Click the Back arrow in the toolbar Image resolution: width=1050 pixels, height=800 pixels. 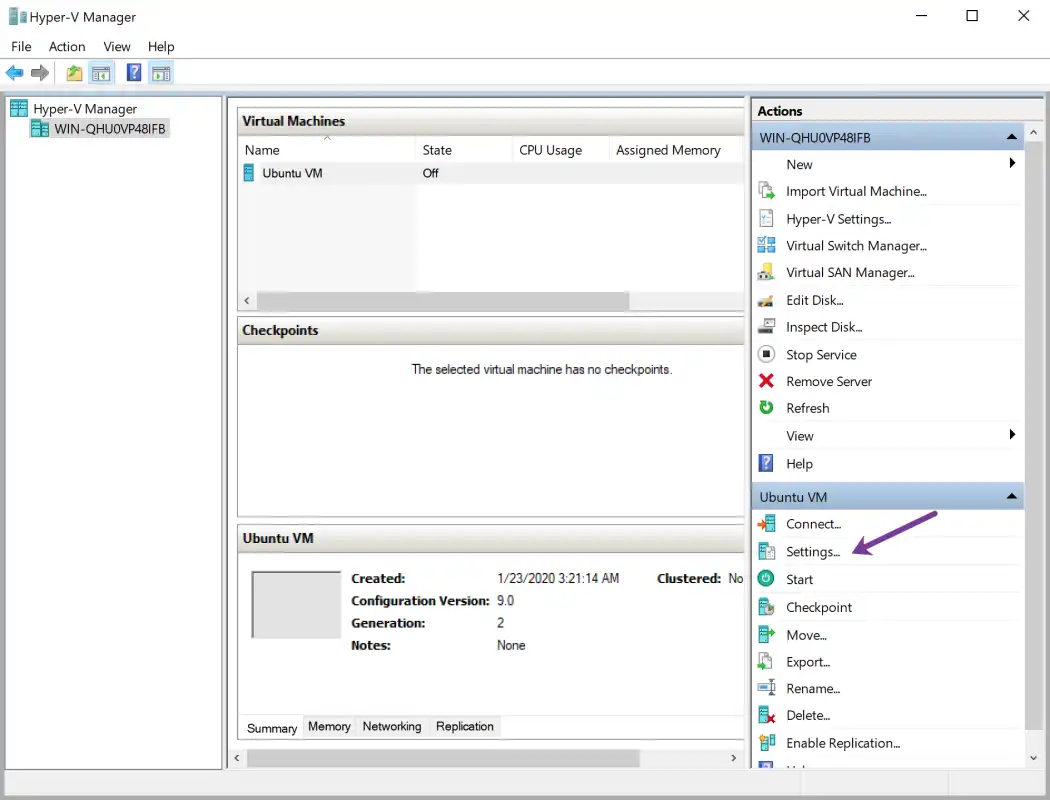(14, 73)
